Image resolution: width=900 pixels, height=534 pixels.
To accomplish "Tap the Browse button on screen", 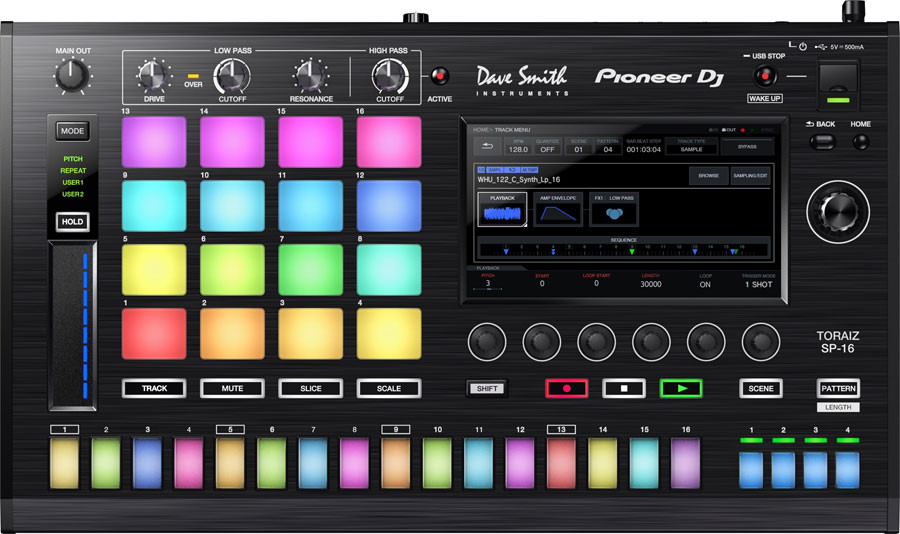I will coord(708,175).
